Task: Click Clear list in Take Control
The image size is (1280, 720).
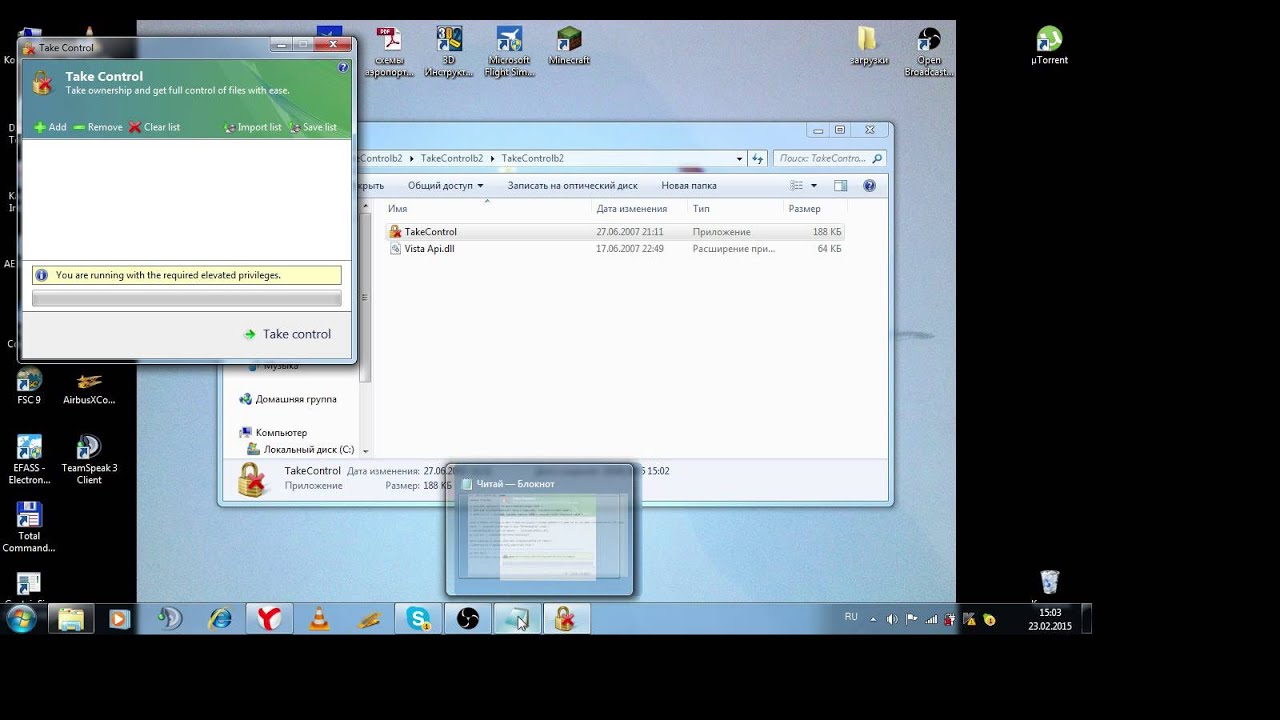Action: (155, 127)
